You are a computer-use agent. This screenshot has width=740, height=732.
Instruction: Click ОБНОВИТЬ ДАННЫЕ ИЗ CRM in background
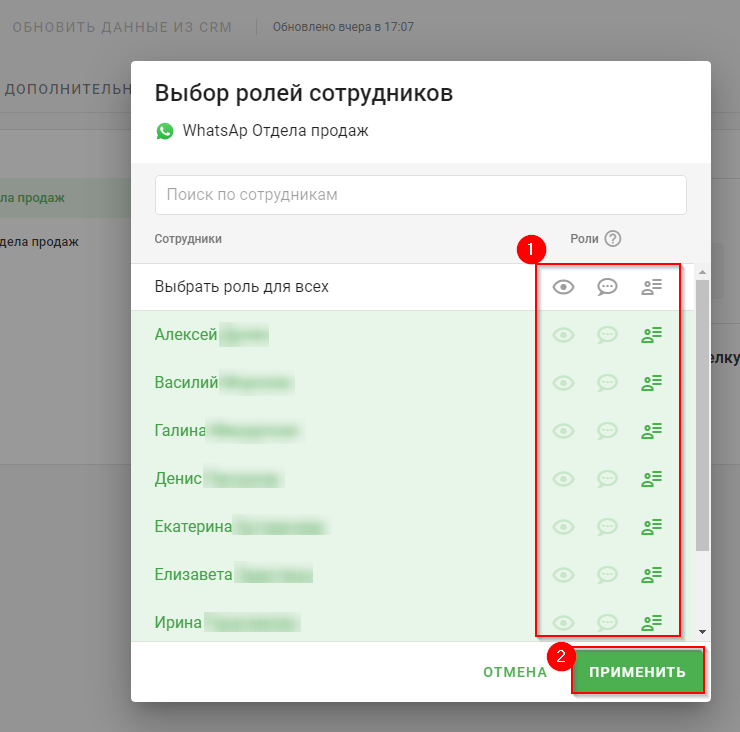(122, 27)
